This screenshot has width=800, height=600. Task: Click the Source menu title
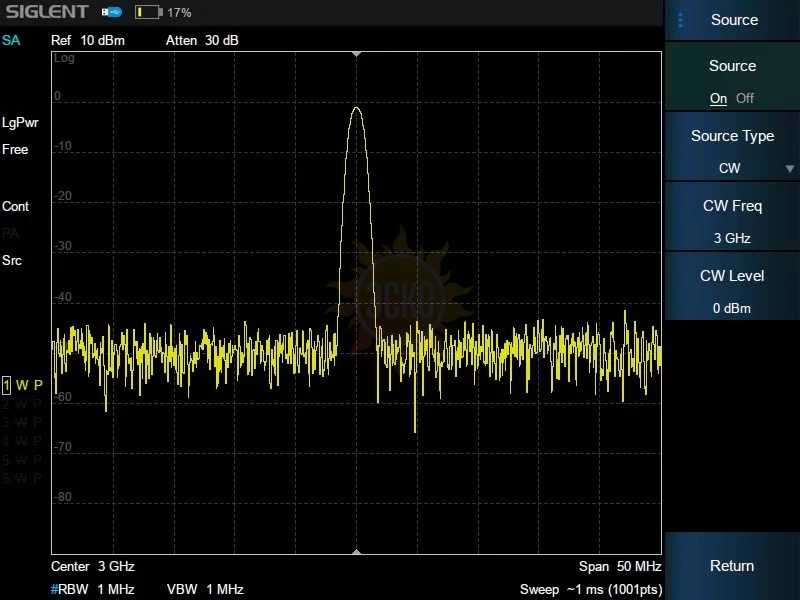pyautogui.click(x=734, y=20)
